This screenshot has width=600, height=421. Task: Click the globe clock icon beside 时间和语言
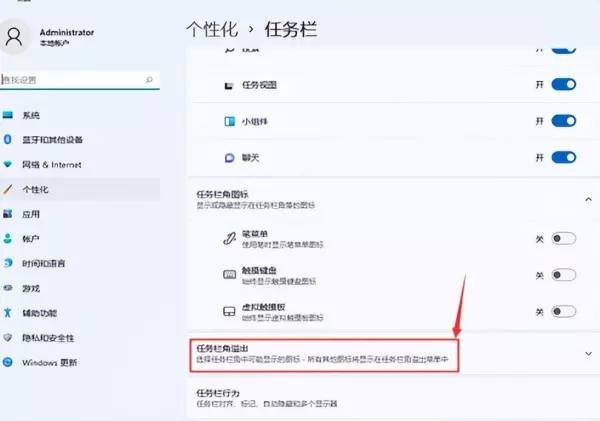point(8,263)
